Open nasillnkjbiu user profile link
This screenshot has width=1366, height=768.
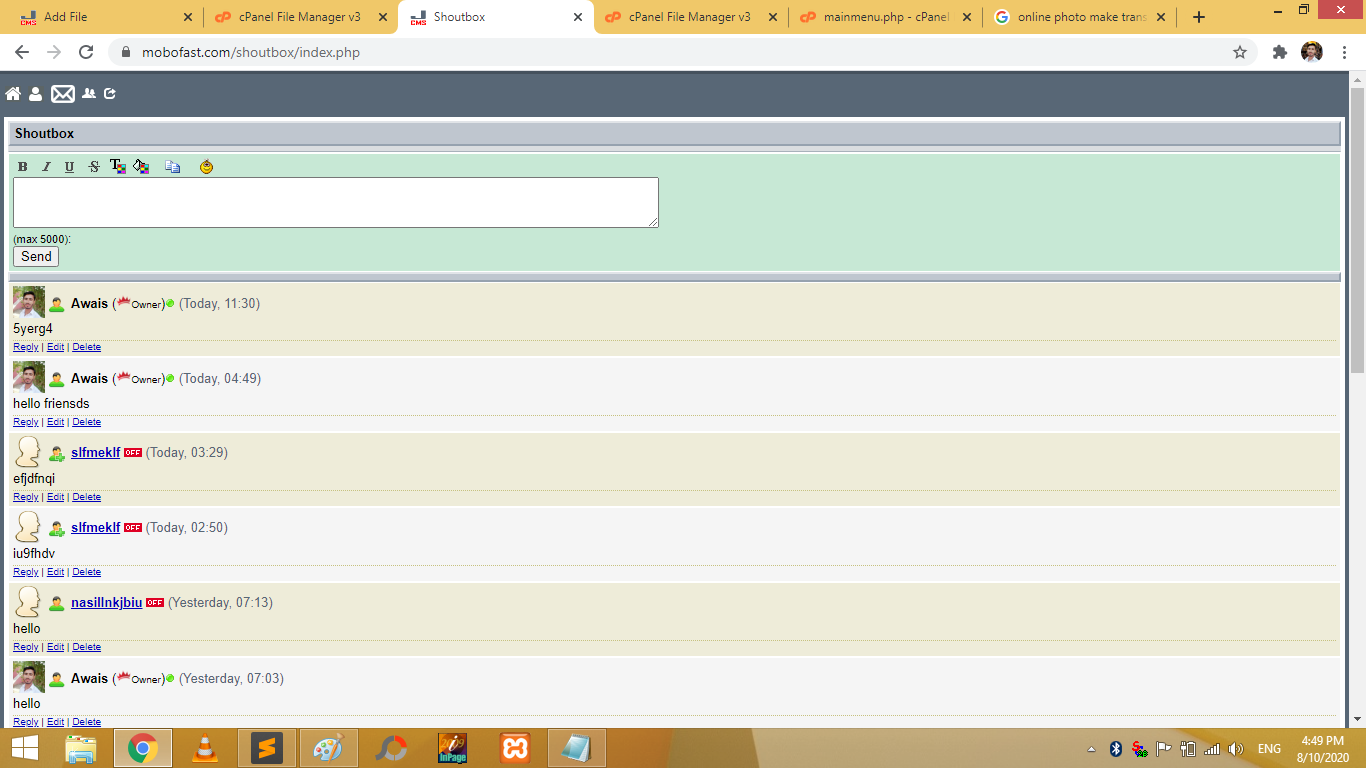(x=107, y=603)
